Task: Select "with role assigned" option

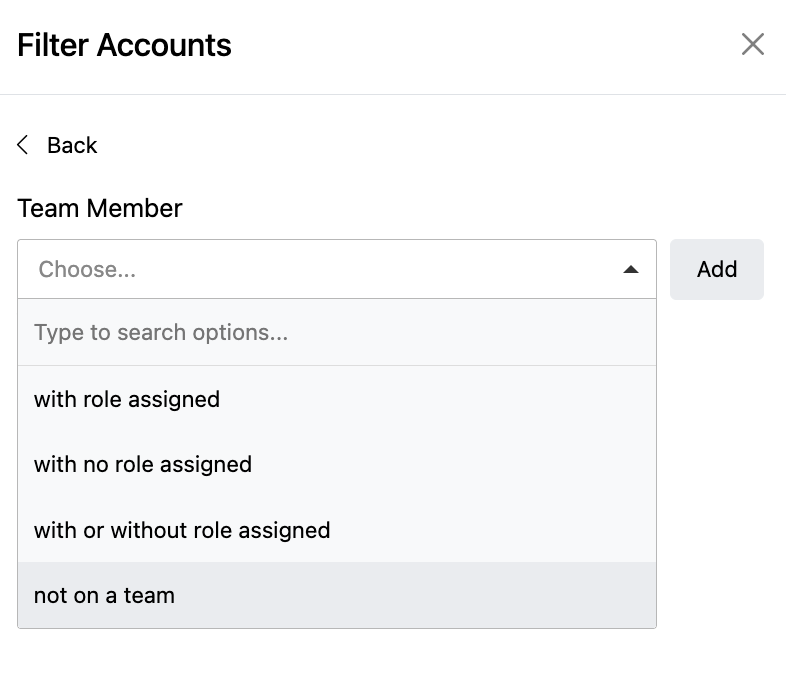Action: pos(127,399)
